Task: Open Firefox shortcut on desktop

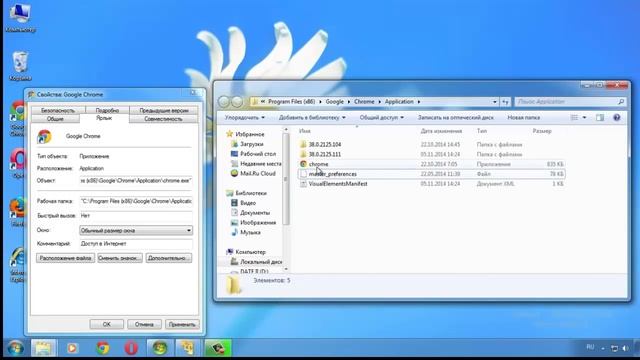Action: point(18,211)
